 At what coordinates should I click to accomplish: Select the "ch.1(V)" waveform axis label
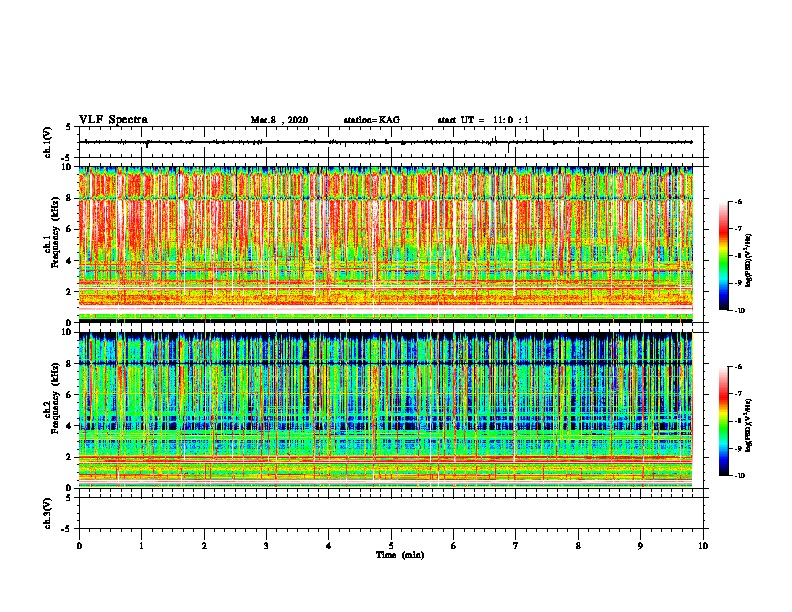click(47, 142)
